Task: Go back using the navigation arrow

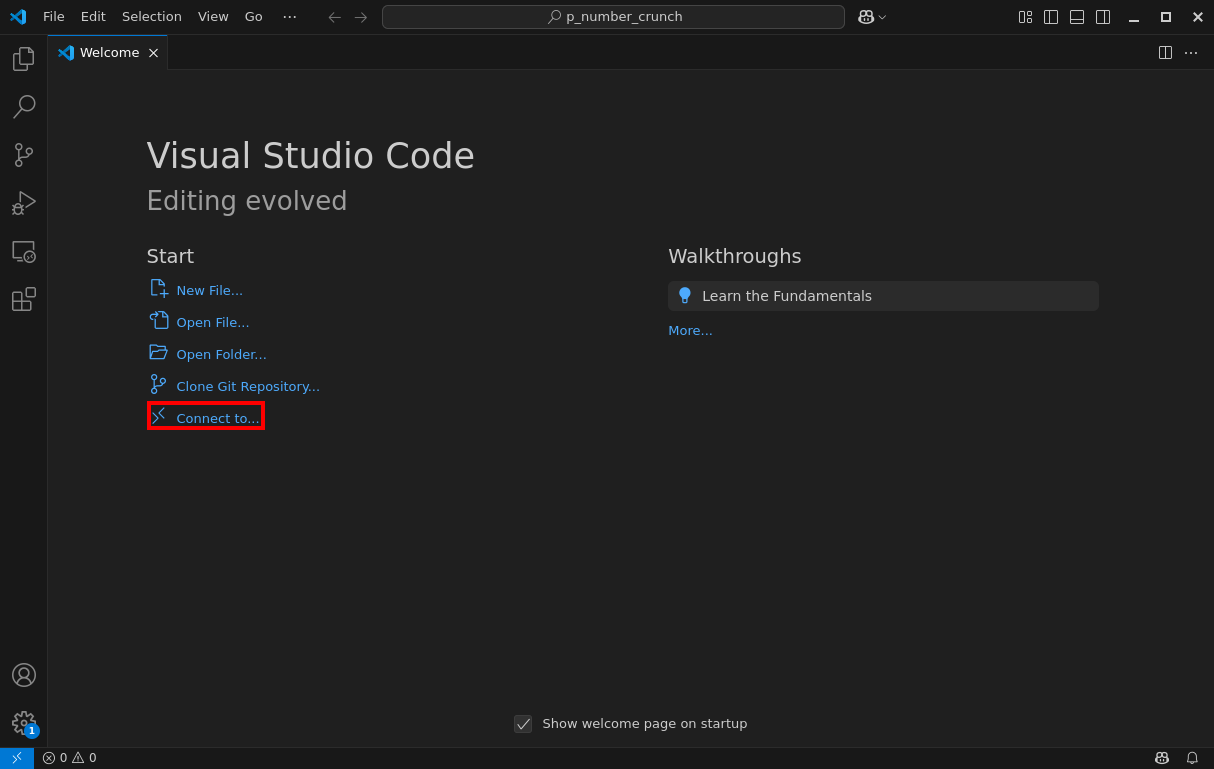Action: [x=335, y=17]
